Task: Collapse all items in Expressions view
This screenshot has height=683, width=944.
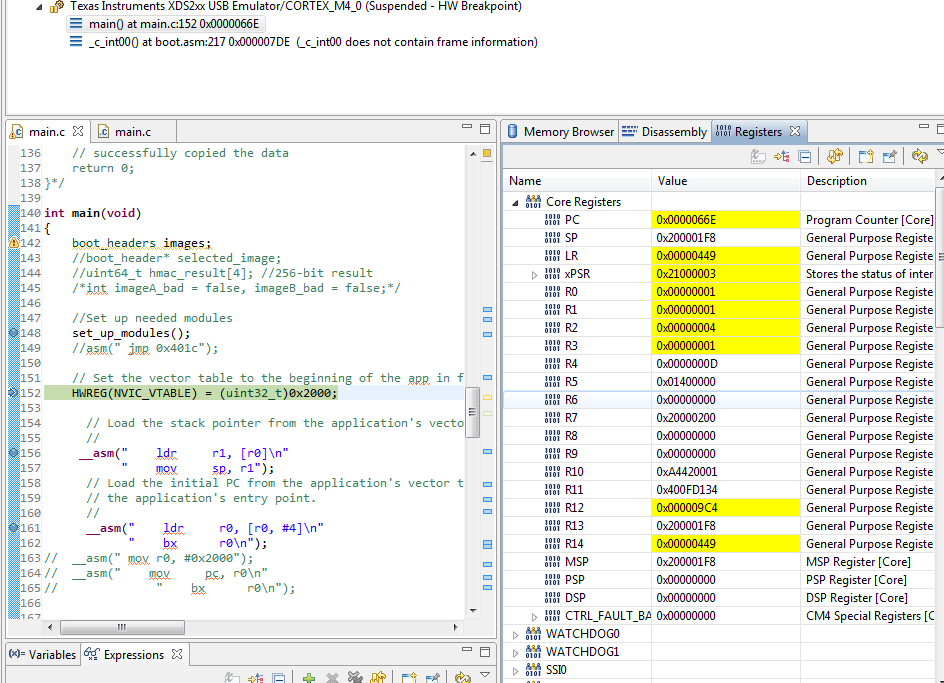Action: pyautogui.click(x=278, y=676)
